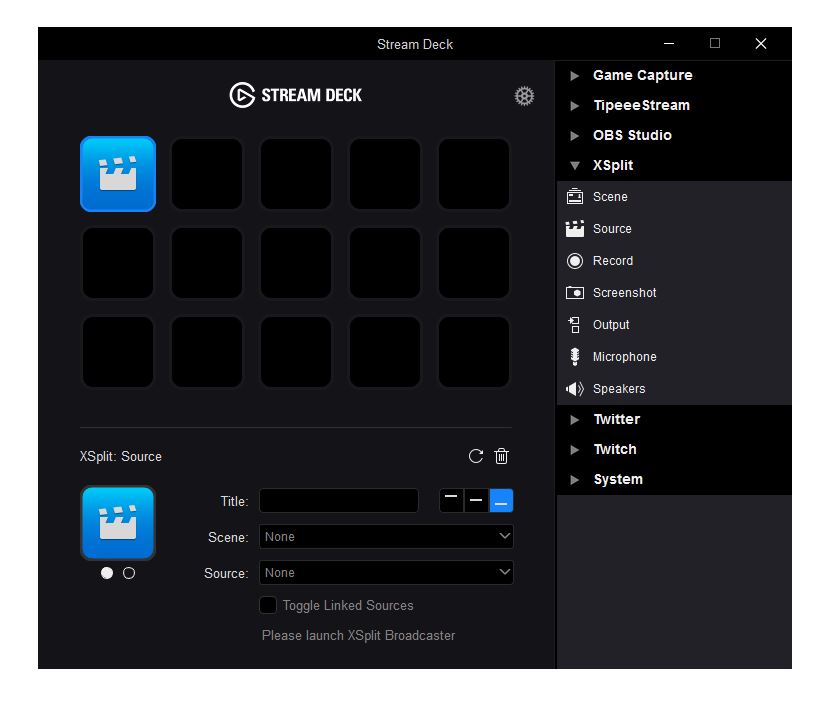Enable Toggle Linked Sources checkbox
Viewport: 821px width, 706px height.
pos(268,605)
